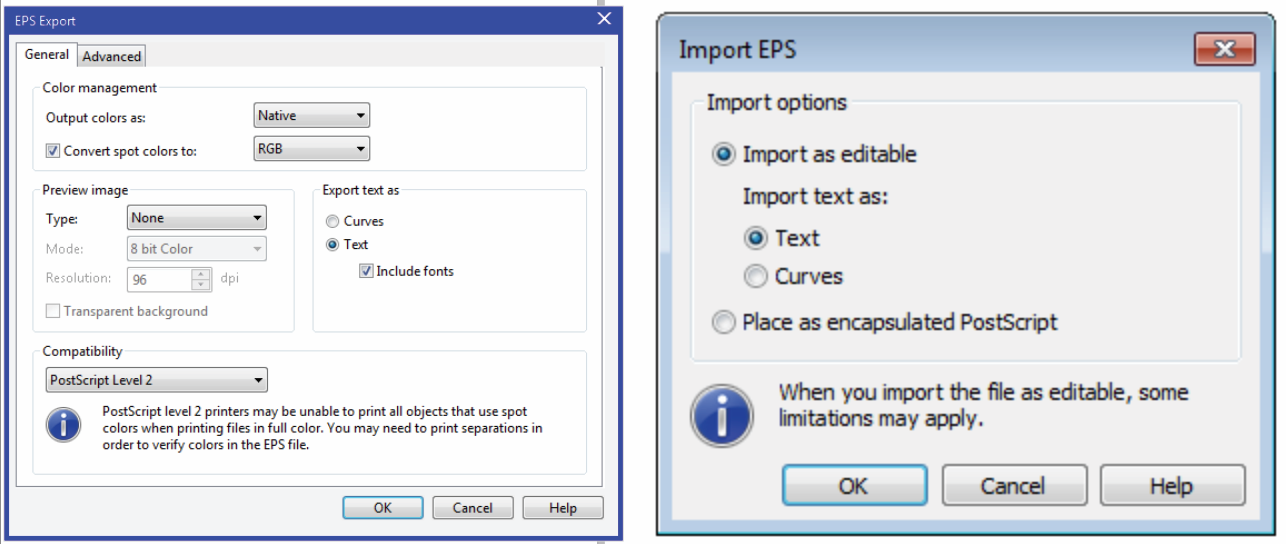
Task: Select Curves under Export text as
Action: click(x=333, y=222)
